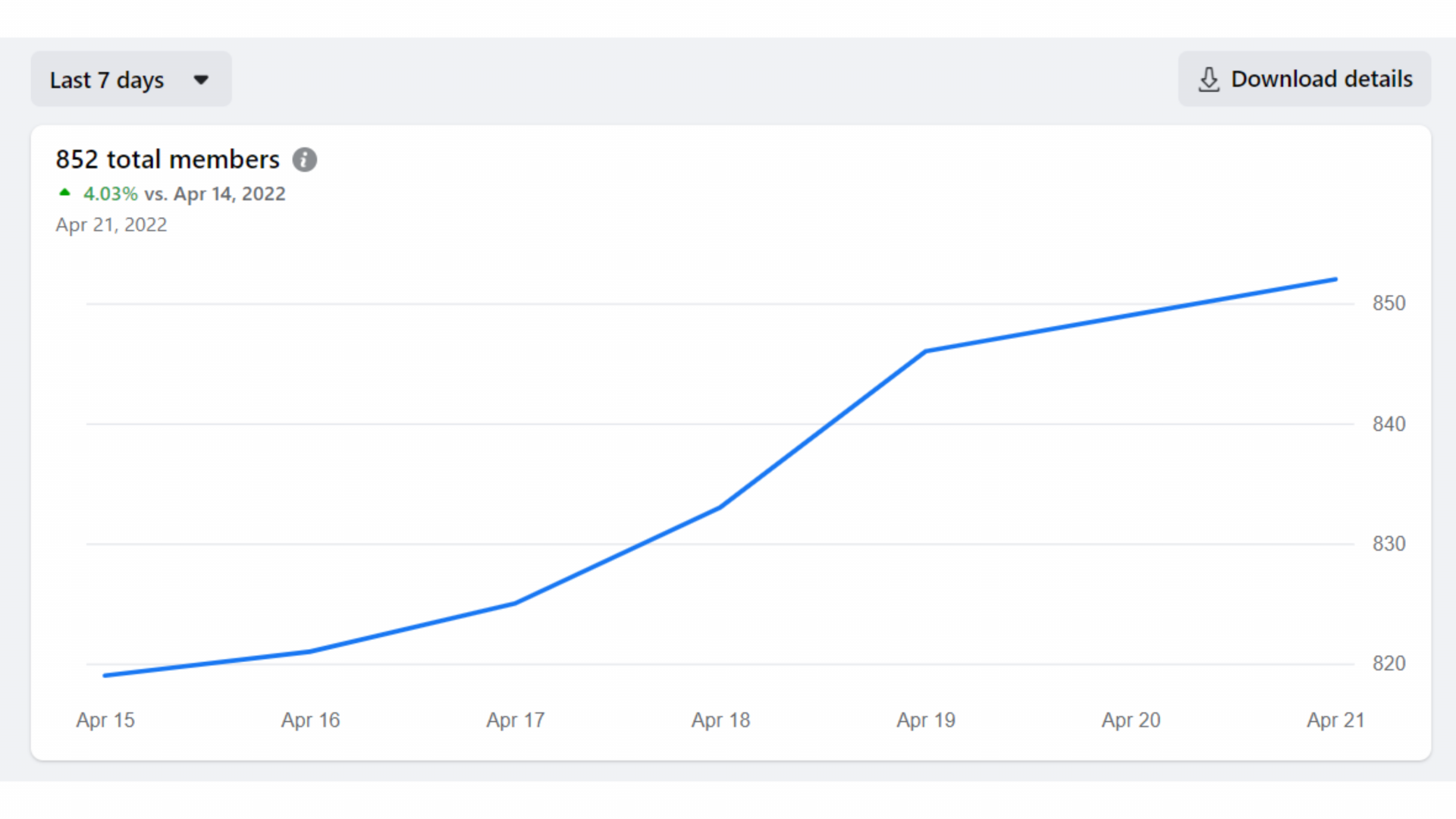Viewport: 1456px width, 819px height.
Task: Click the 852 total members heading
Action: point(168,160)
